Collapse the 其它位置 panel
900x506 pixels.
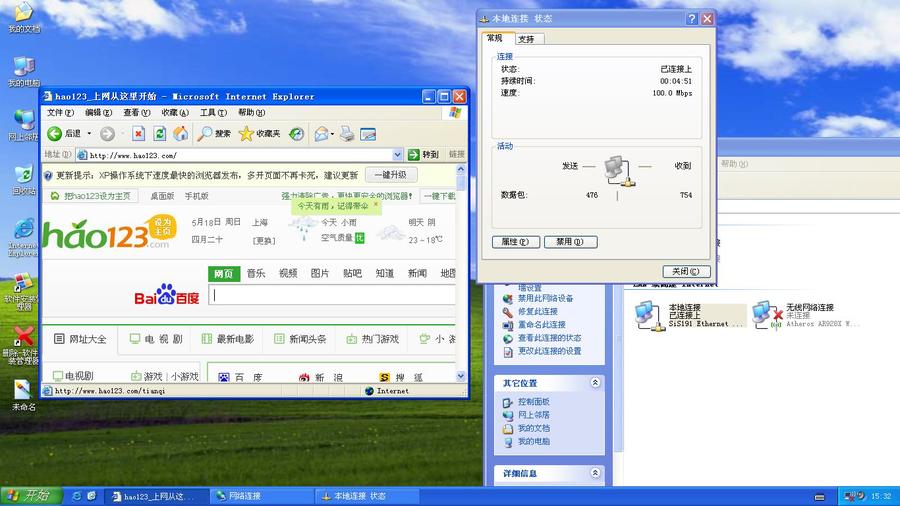[x=595, y=383]
